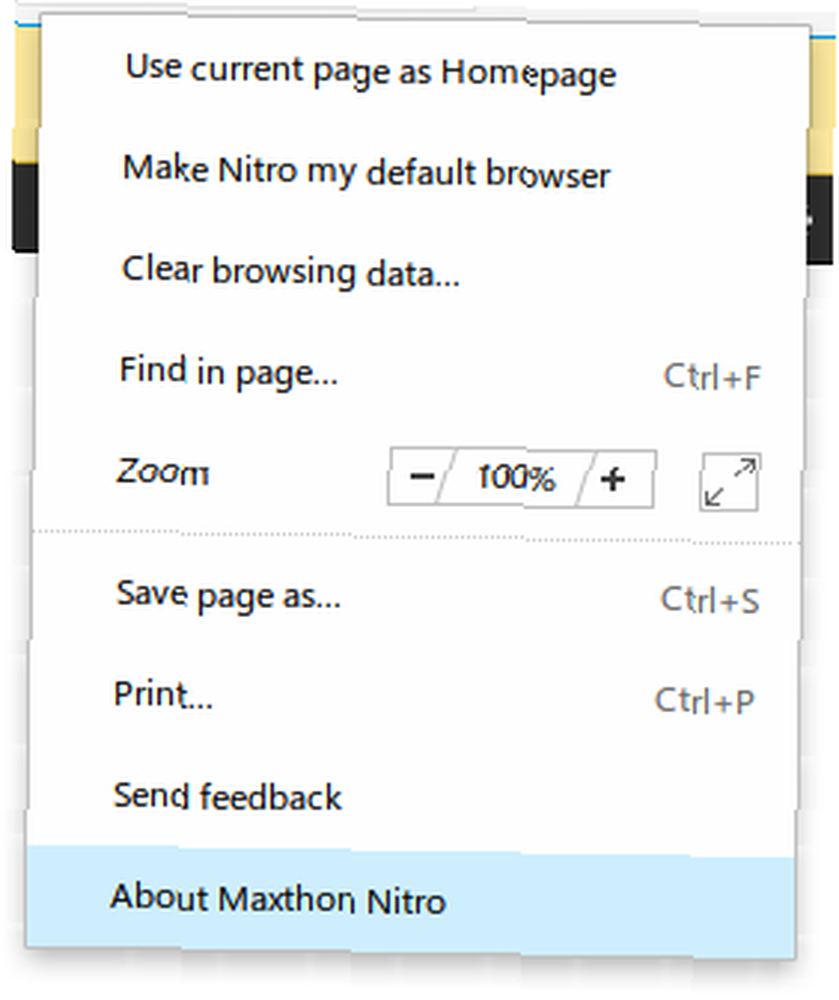This screenshot has height=1000, width=839.
Task: Enter full screen via the expand arrows icon
Action: point(729,482)
